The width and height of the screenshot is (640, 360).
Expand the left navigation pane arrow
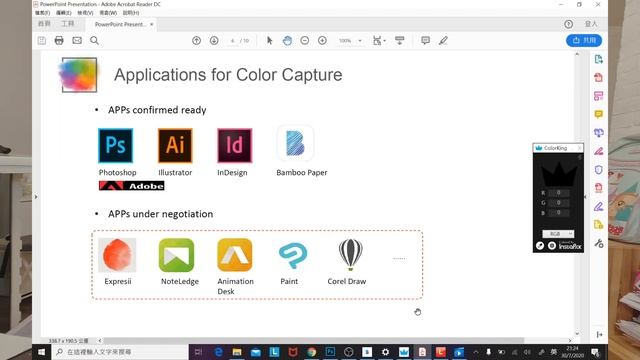point(36,197)
